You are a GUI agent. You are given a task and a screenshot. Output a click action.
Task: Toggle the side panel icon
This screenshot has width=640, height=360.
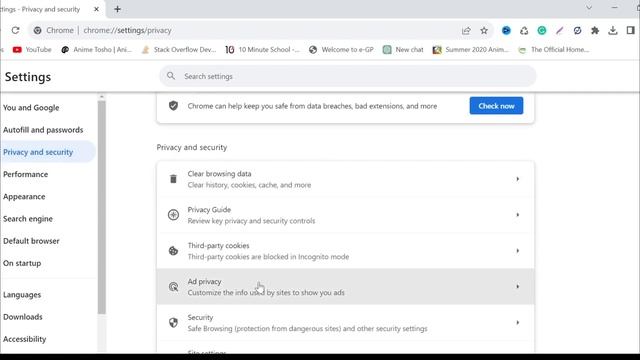click(631, 30)
